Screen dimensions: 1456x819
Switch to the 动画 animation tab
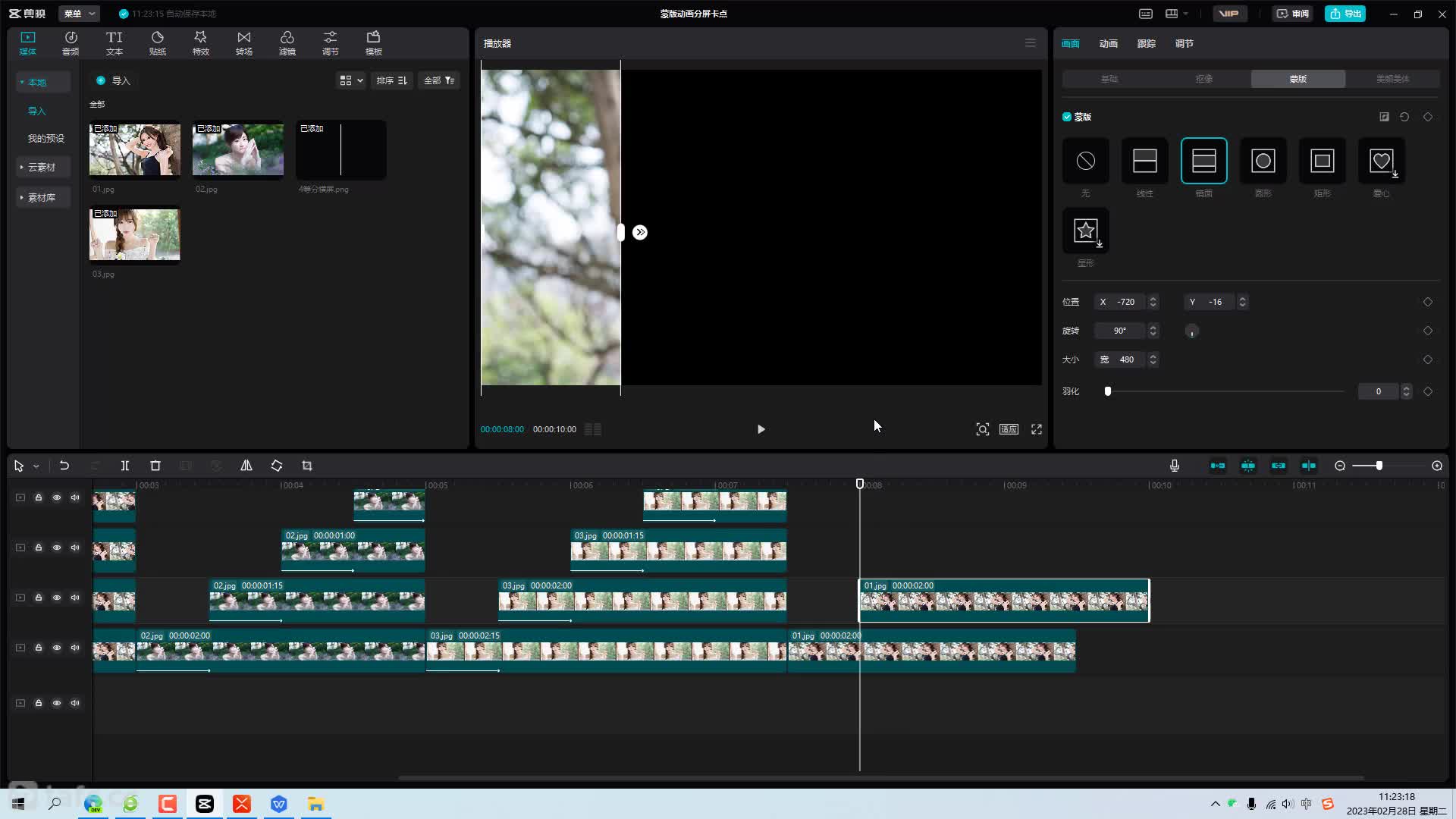(1108, 43)
